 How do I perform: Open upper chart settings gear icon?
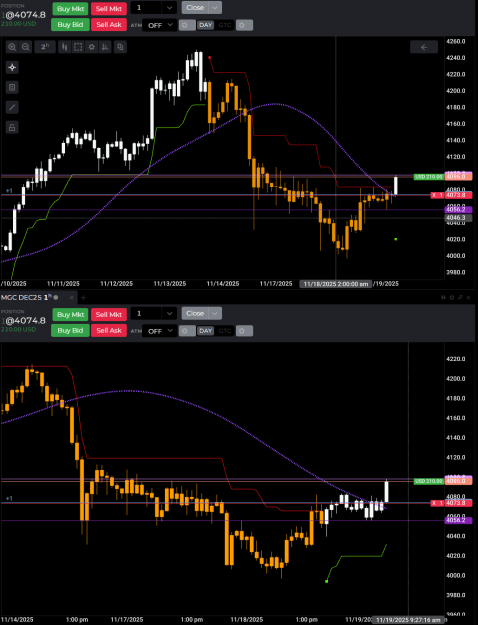click(92, 47)
